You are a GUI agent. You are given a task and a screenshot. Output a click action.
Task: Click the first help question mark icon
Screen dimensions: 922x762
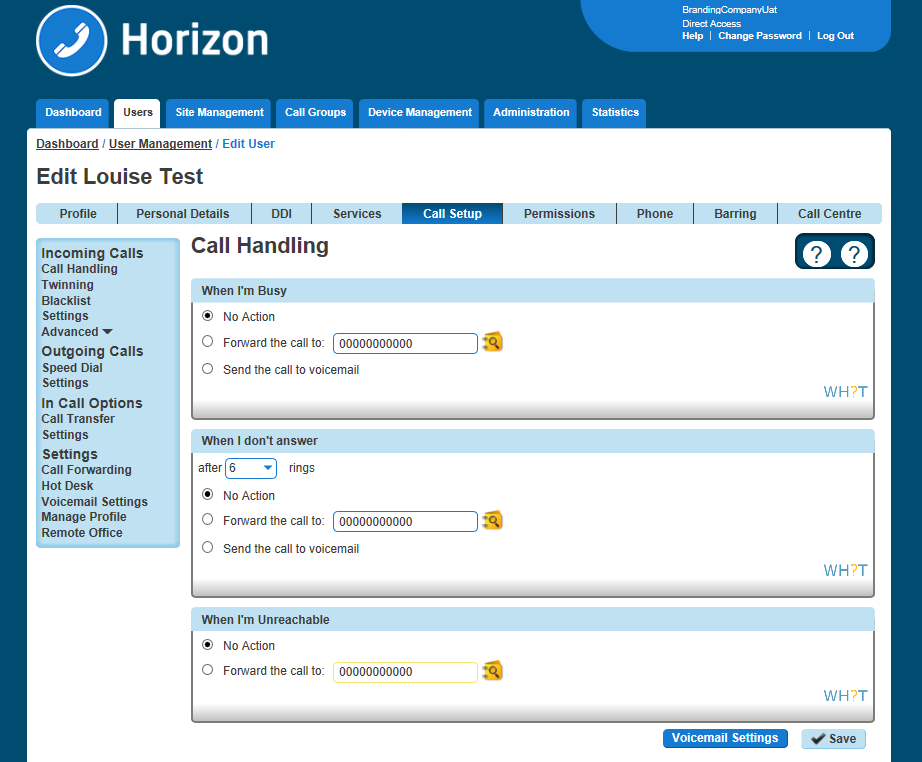(816, 254)
